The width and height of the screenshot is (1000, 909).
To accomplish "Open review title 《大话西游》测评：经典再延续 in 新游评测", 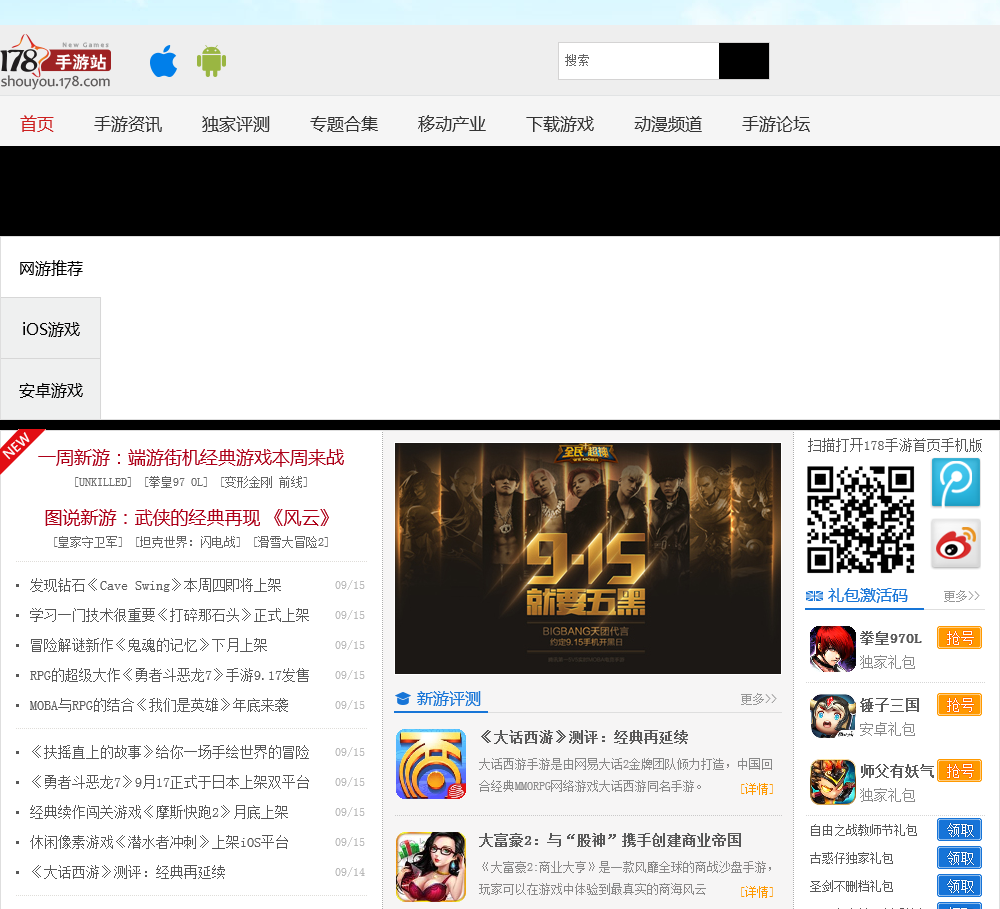I will tap(584, 737).
